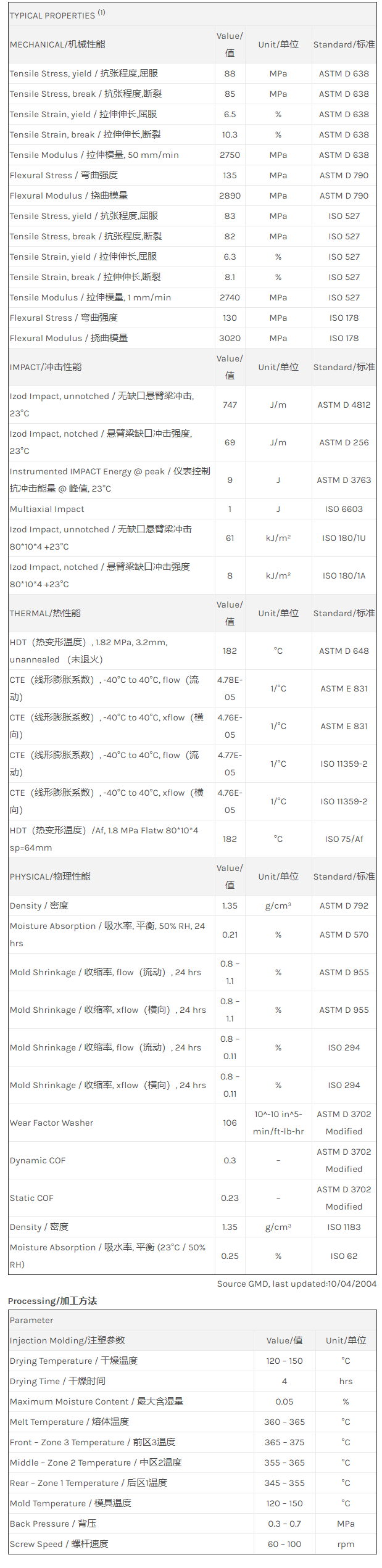382x1568 pixels.
Task: Click Tensile Stress, yield ASTM D 638 row
Action: (x=192, y=73)
